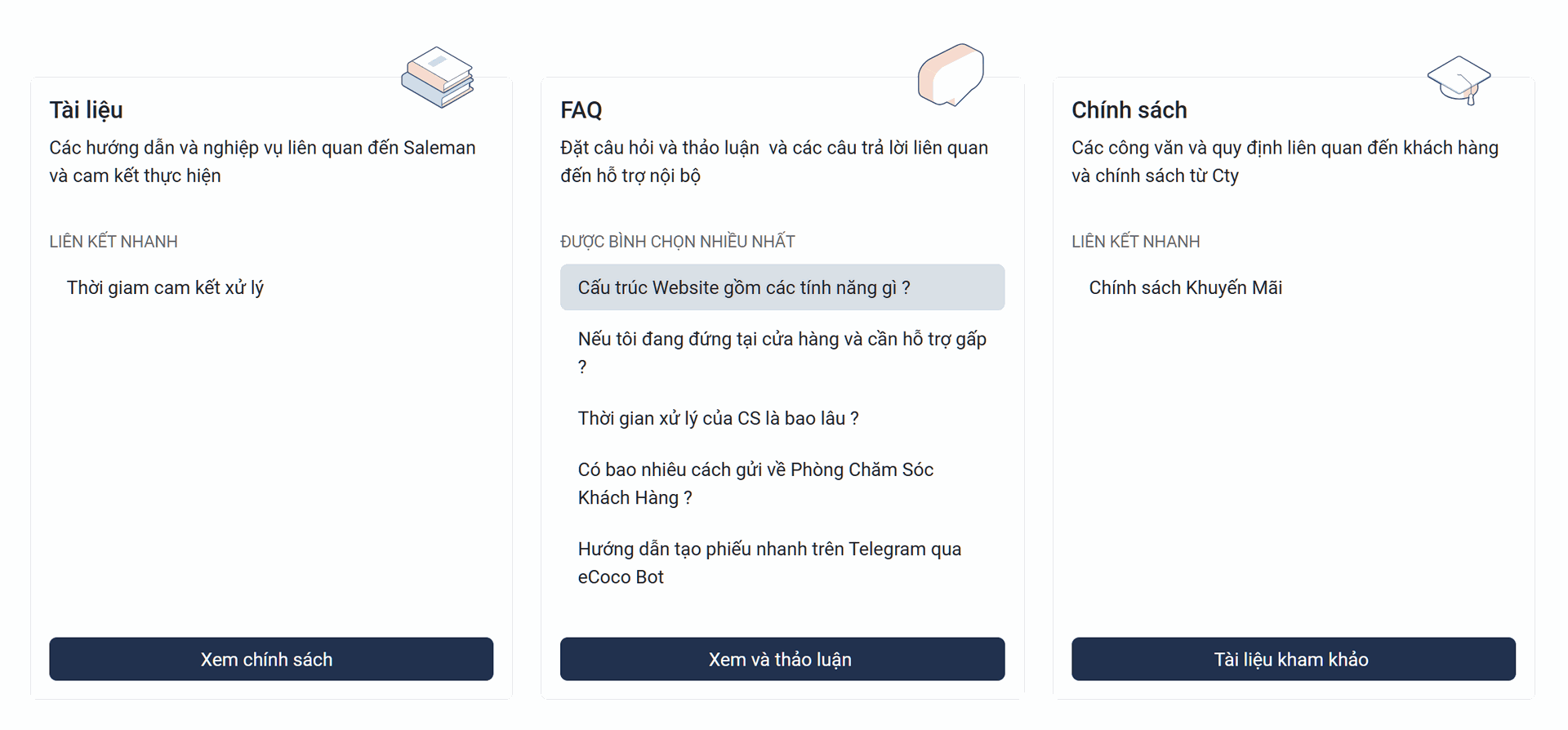Click 'ĐƯỢC BÌNH CHỌN NHIỀU NHẤT' section label

click(x=678, y=242)
